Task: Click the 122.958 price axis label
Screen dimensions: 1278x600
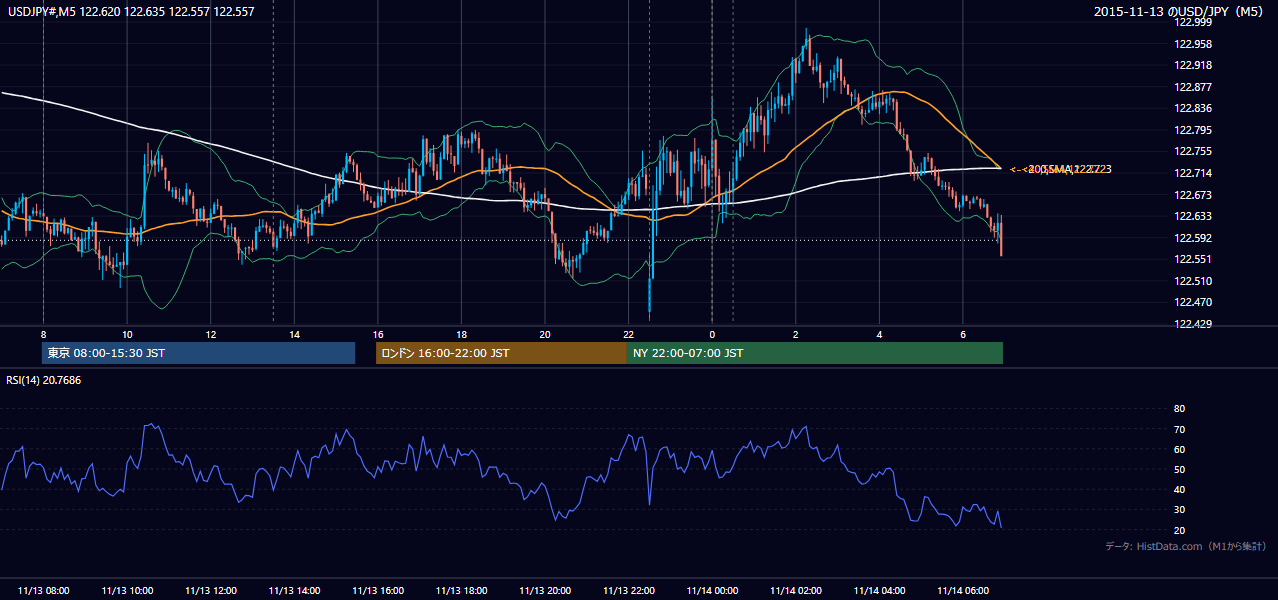Action: (x=1194, y=44)
